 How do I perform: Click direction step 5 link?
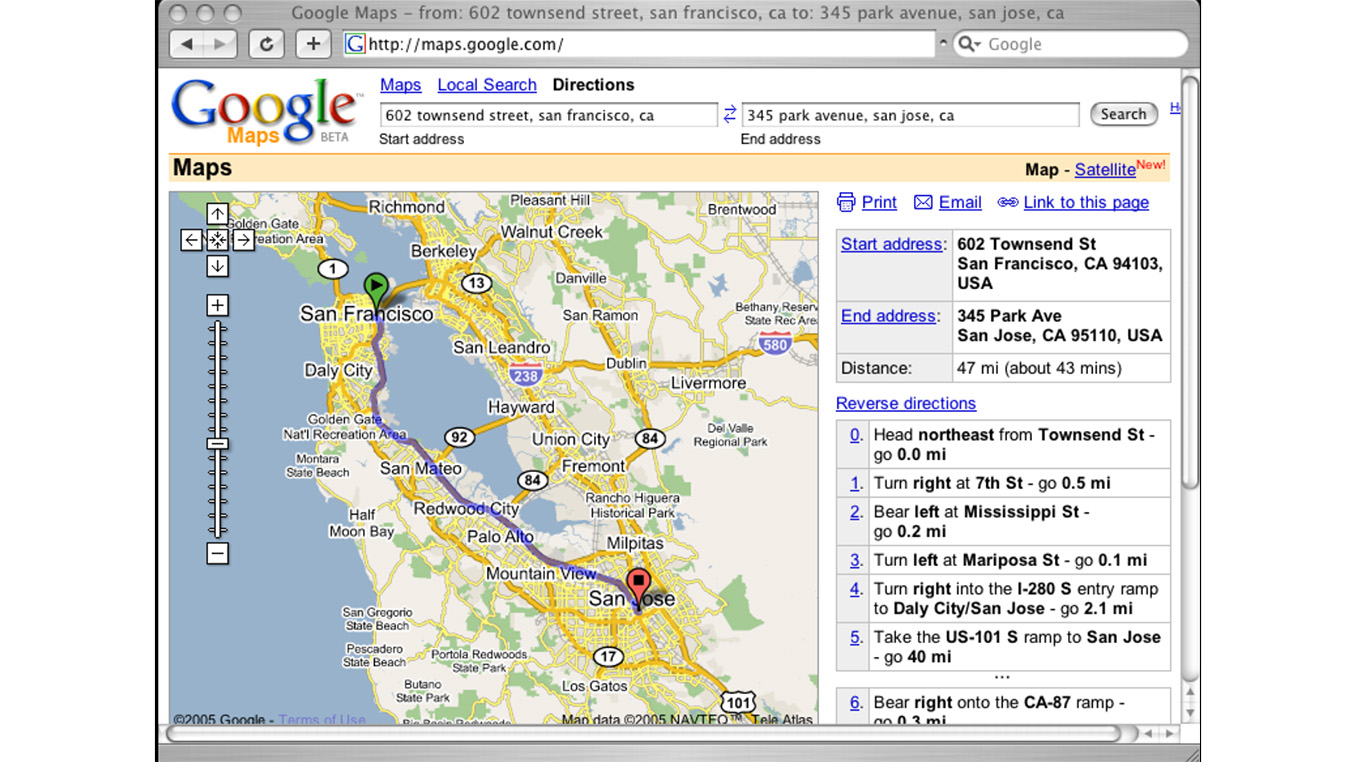pyautogui.click(x=855, y=637)
